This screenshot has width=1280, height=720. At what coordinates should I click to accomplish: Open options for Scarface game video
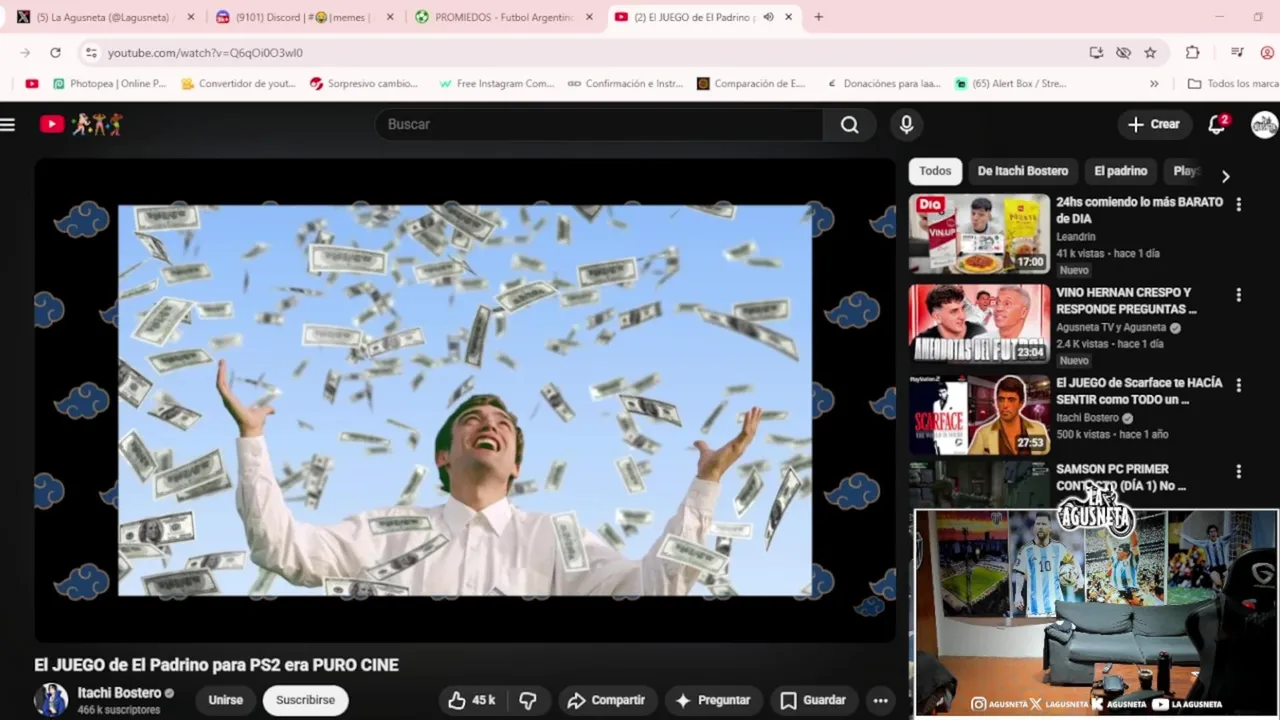(1238, 385)
